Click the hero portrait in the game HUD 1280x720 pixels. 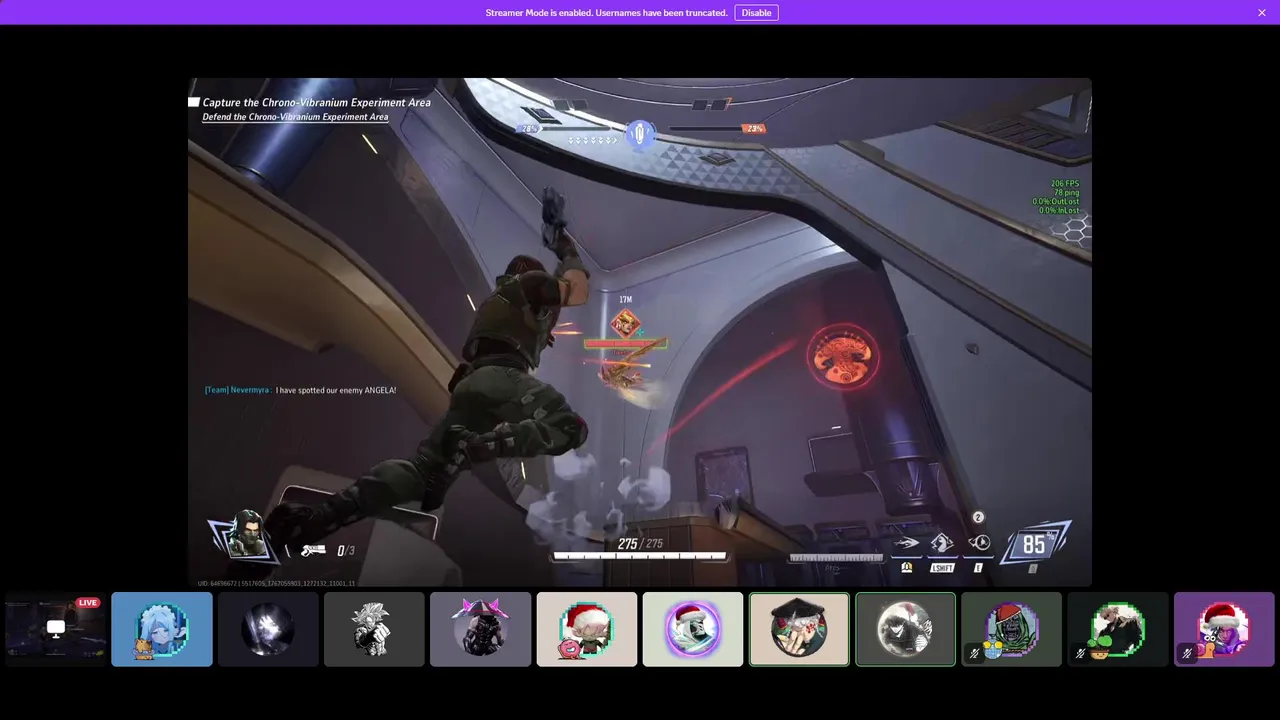(245, 537)
